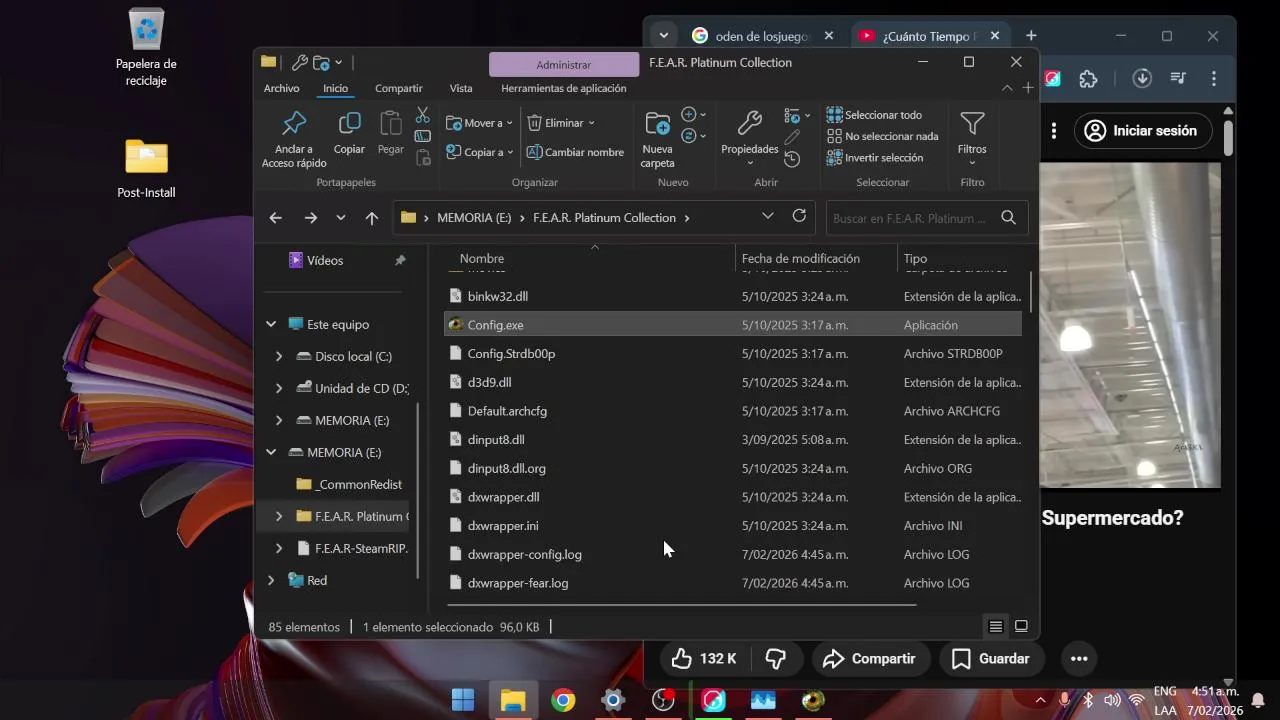Open new Chrome tab with plus
Screen dimensions: 1280x720
point(1031,36)
